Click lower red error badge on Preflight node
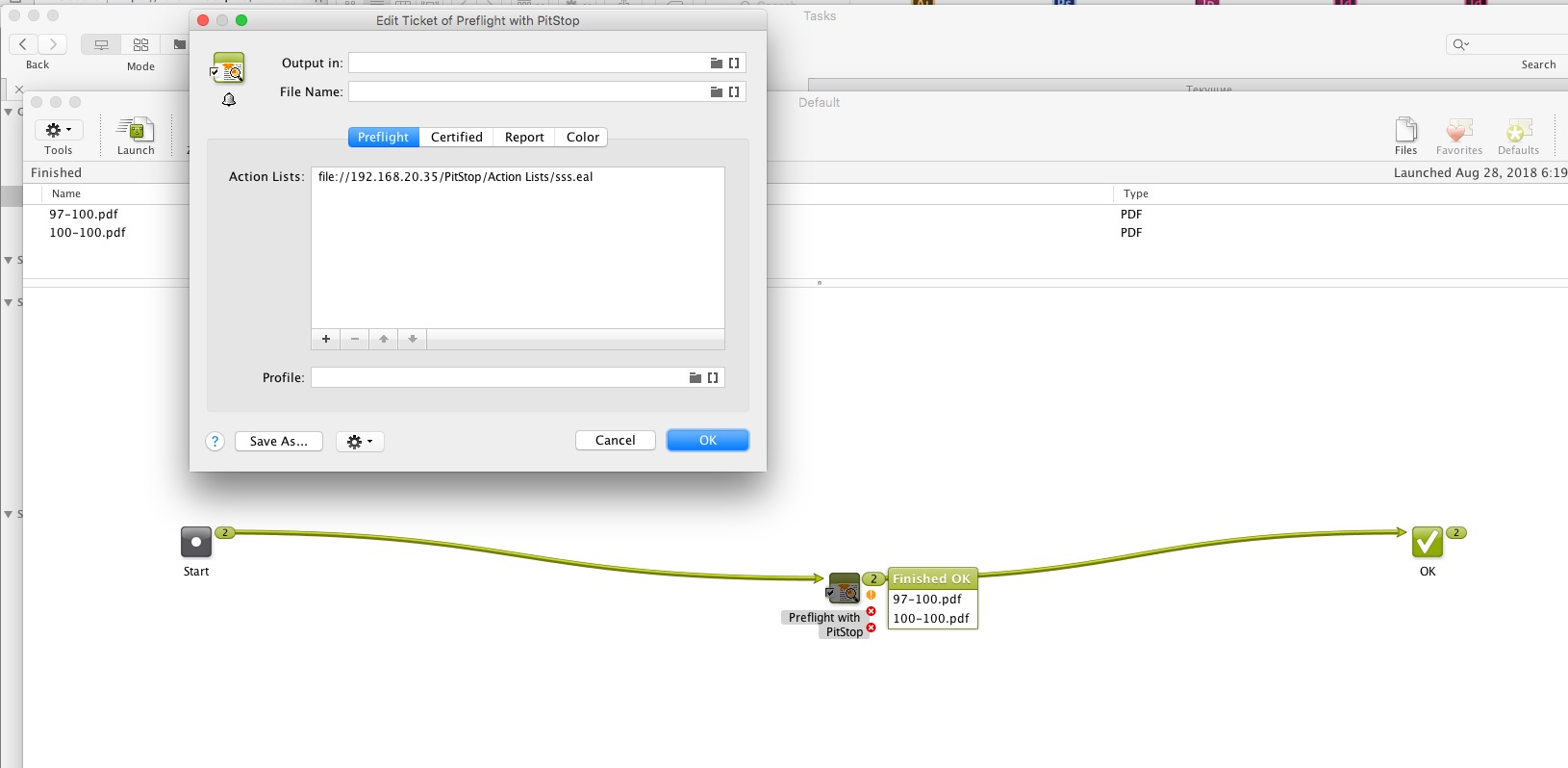Image resolution: width=1568 pixels, height=768 pixels. (872, 627)
